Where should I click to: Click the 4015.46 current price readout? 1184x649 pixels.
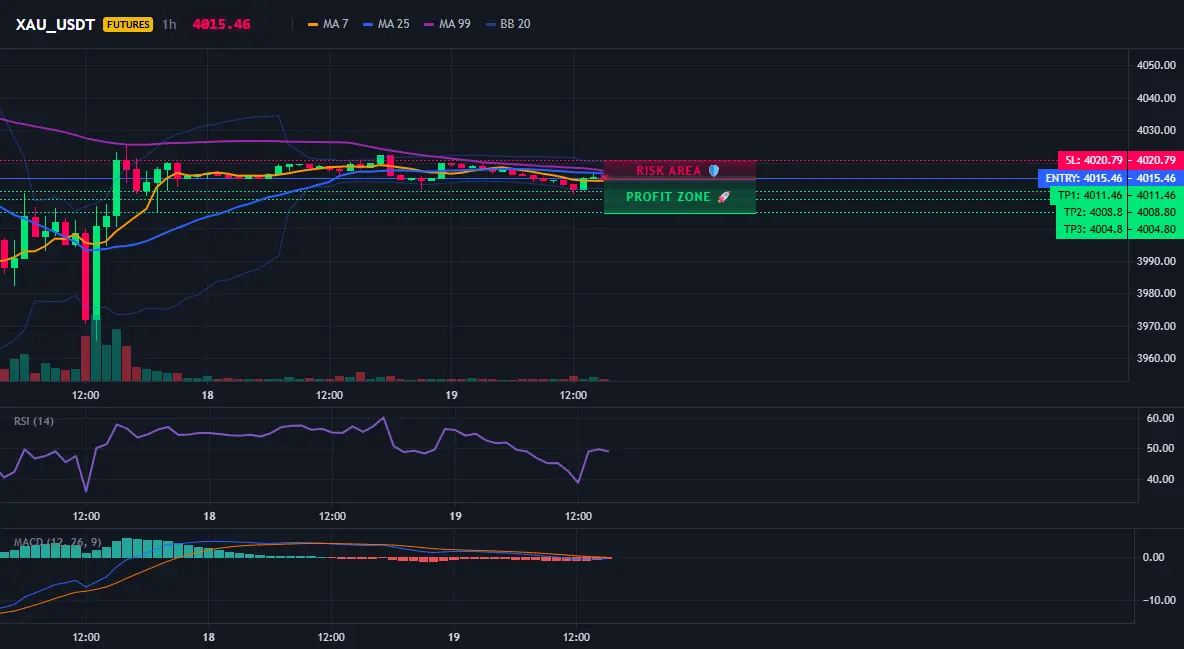tap(221, 24)
